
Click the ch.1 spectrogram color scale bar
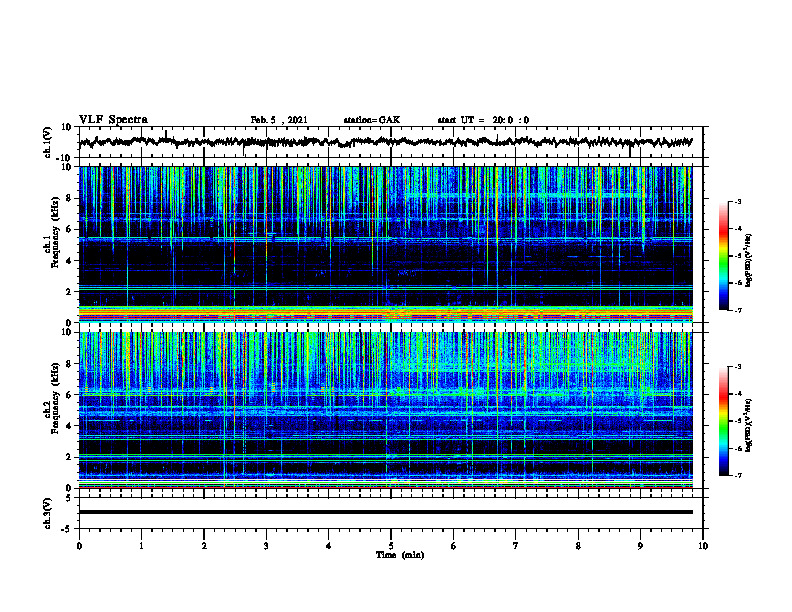(724, 256)
